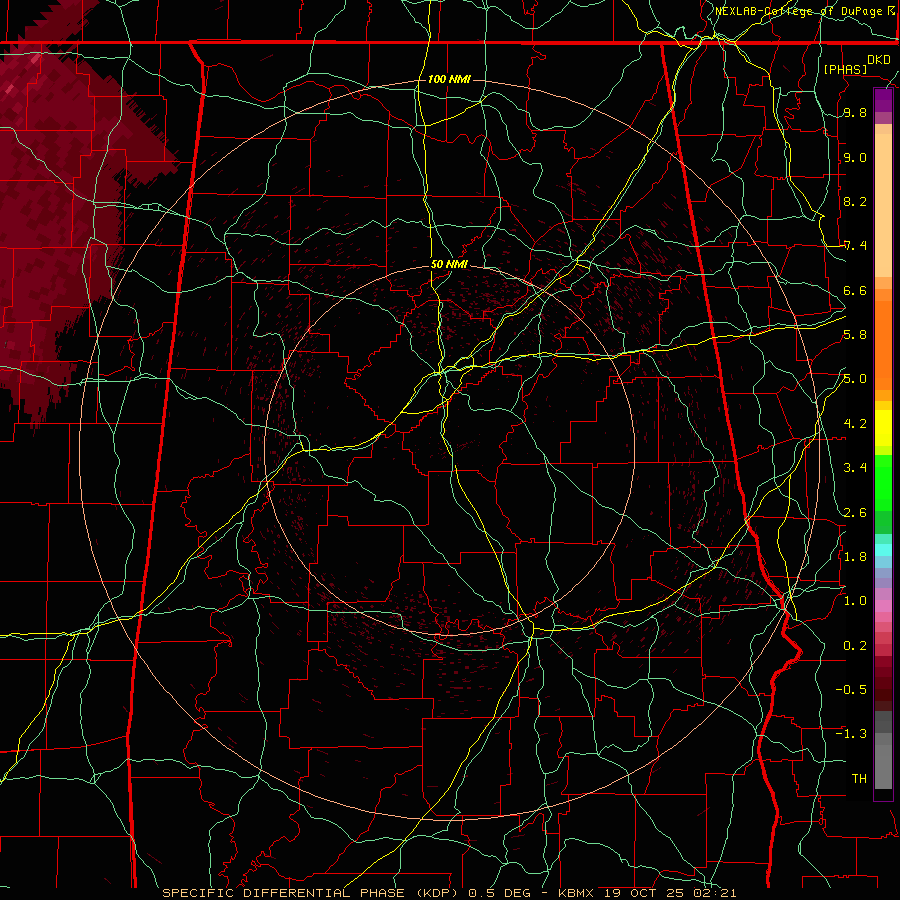Image resolution: width=900 pixels, height=900 pixels.
Task: Click the 9.8 value on color scale
Action: (x=855, y=113)
